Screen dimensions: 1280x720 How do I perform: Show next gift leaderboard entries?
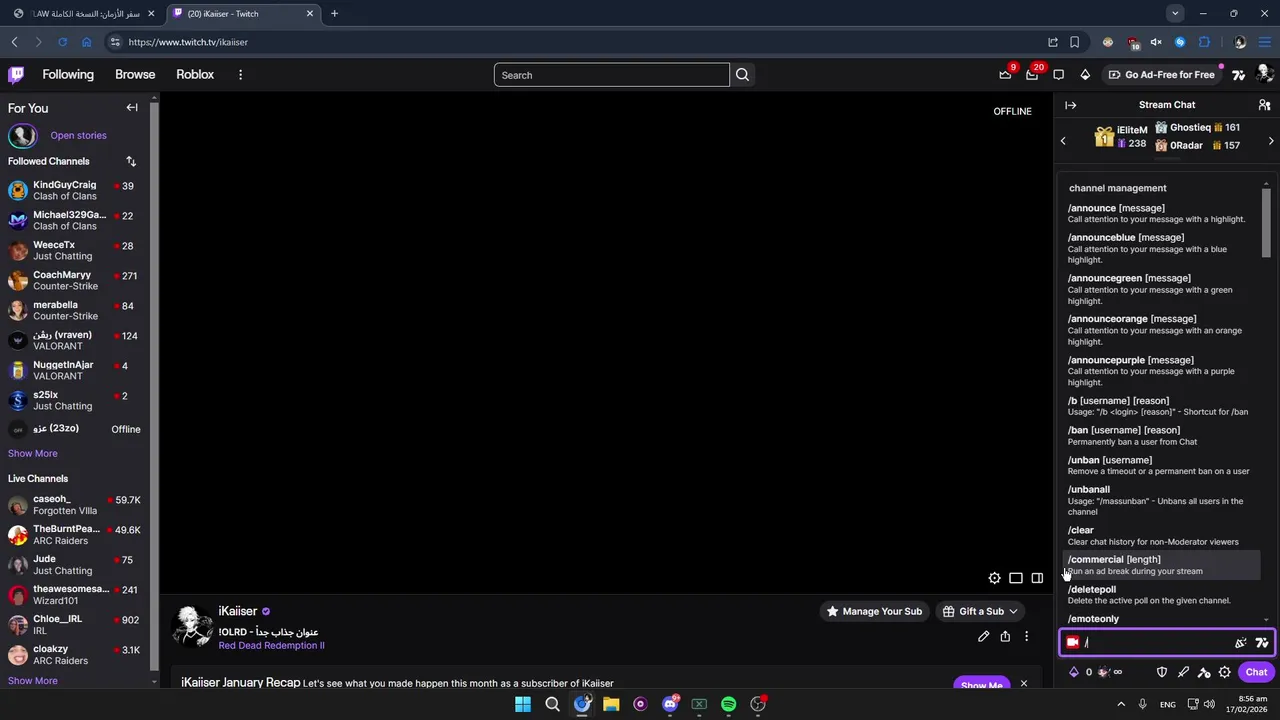point(1271,141)
